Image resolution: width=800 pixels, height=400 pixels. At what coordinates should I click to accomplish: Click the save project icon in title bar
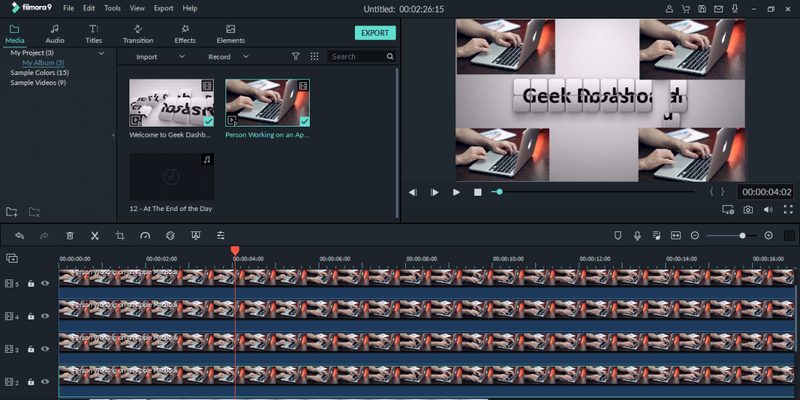(702, 9)
